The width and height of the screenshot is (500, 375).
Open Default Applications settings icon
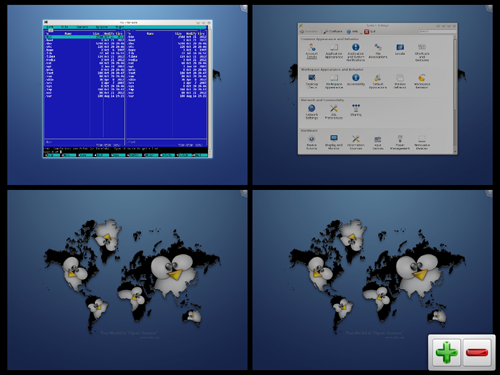378,81
